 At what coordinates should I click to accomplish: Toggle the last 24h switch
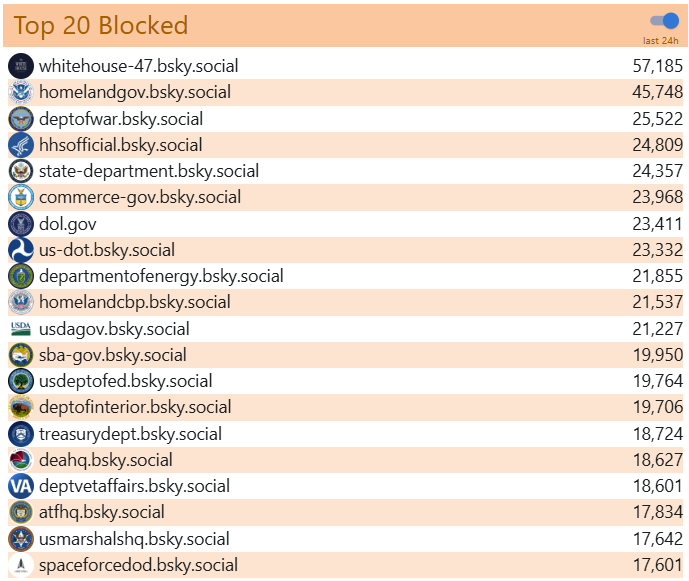[x=664, y=21]
